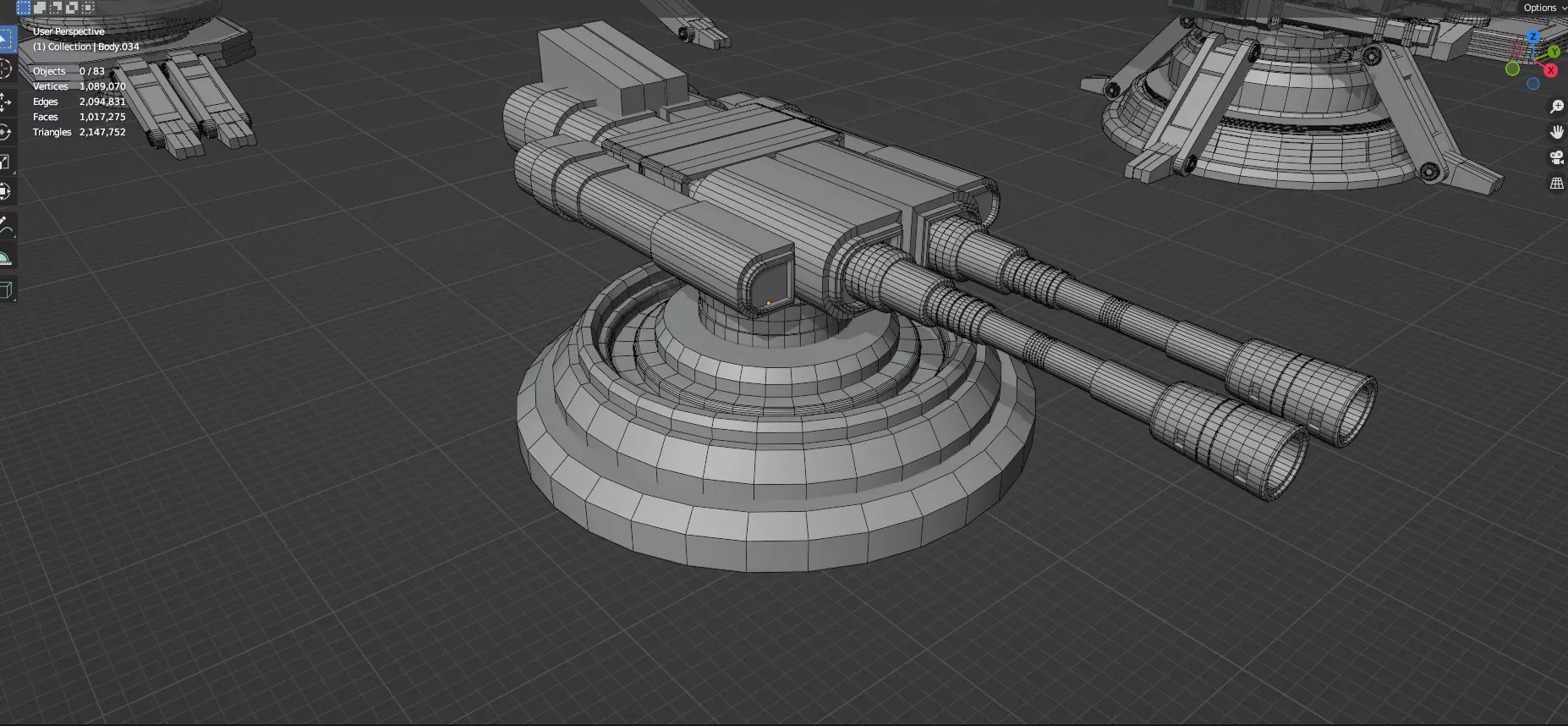The width and height of the screenshot is (1568, 726).
Task: Snap view to Y axis on gizmo
Action: point(1554,52)
